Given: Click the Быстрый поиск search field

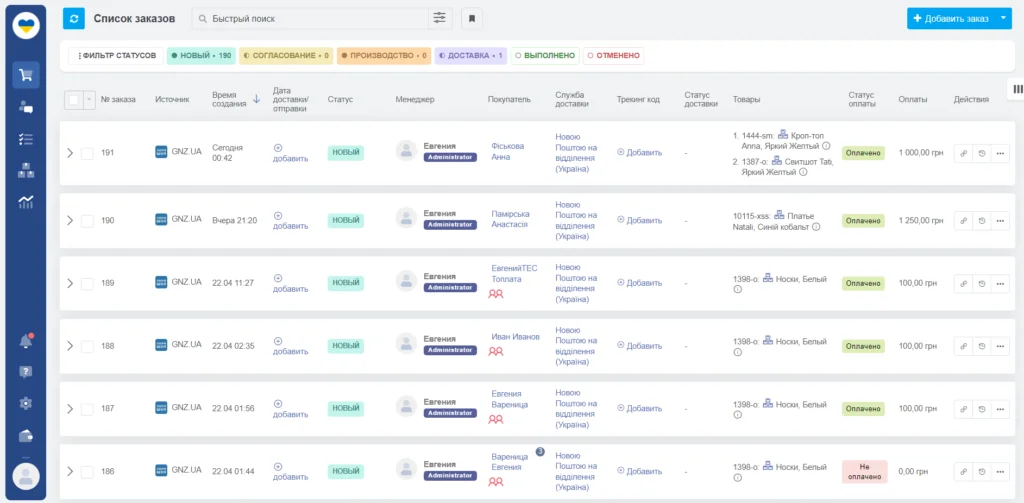Looking at the screenshot, I should click(x=310, y=18).
